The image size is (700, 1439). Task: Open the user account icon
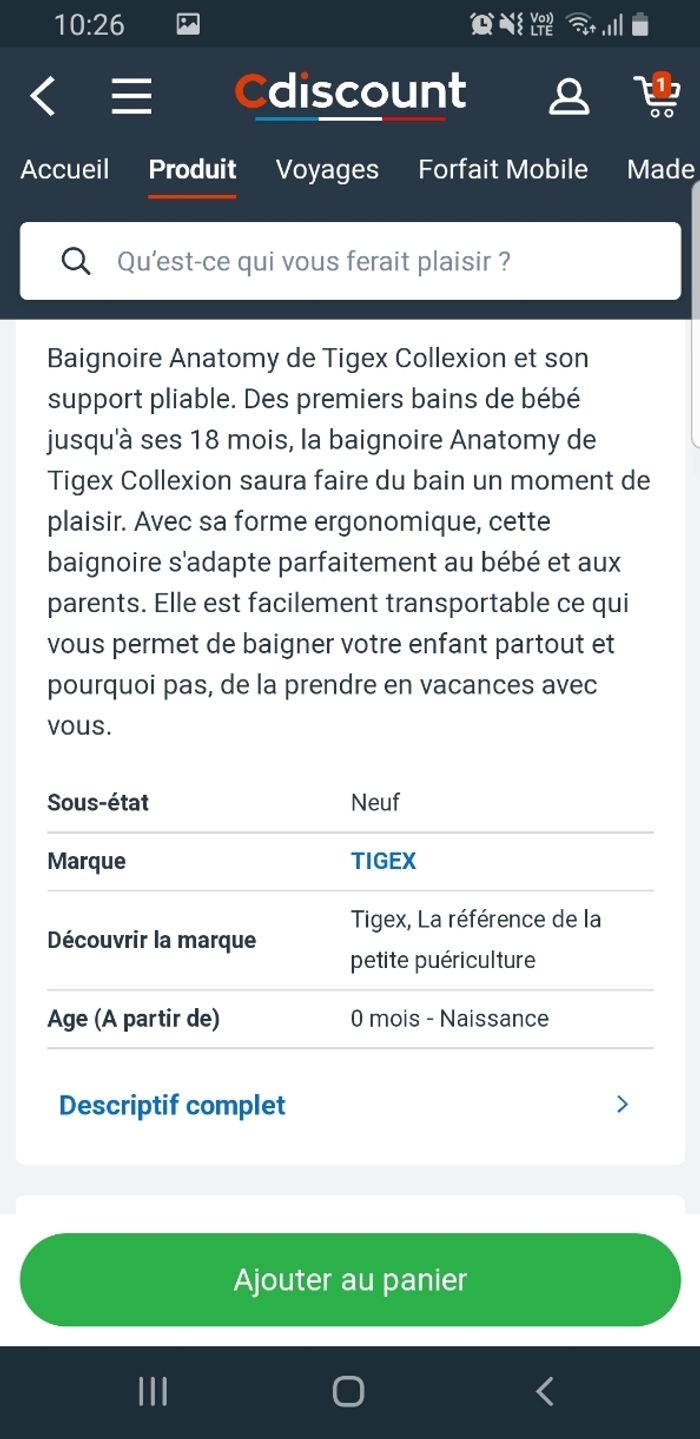(569, 96)
